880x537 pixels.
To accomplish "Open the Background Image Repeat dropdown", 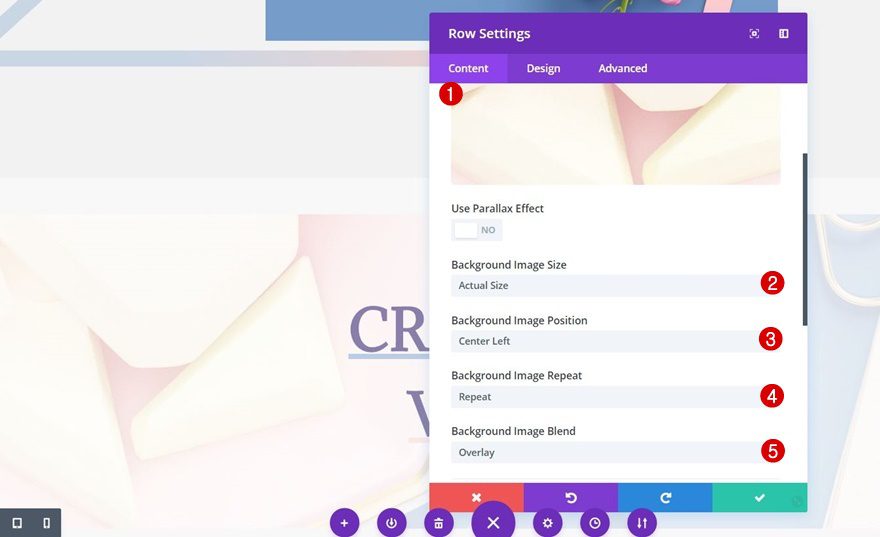I will [605, 397].
